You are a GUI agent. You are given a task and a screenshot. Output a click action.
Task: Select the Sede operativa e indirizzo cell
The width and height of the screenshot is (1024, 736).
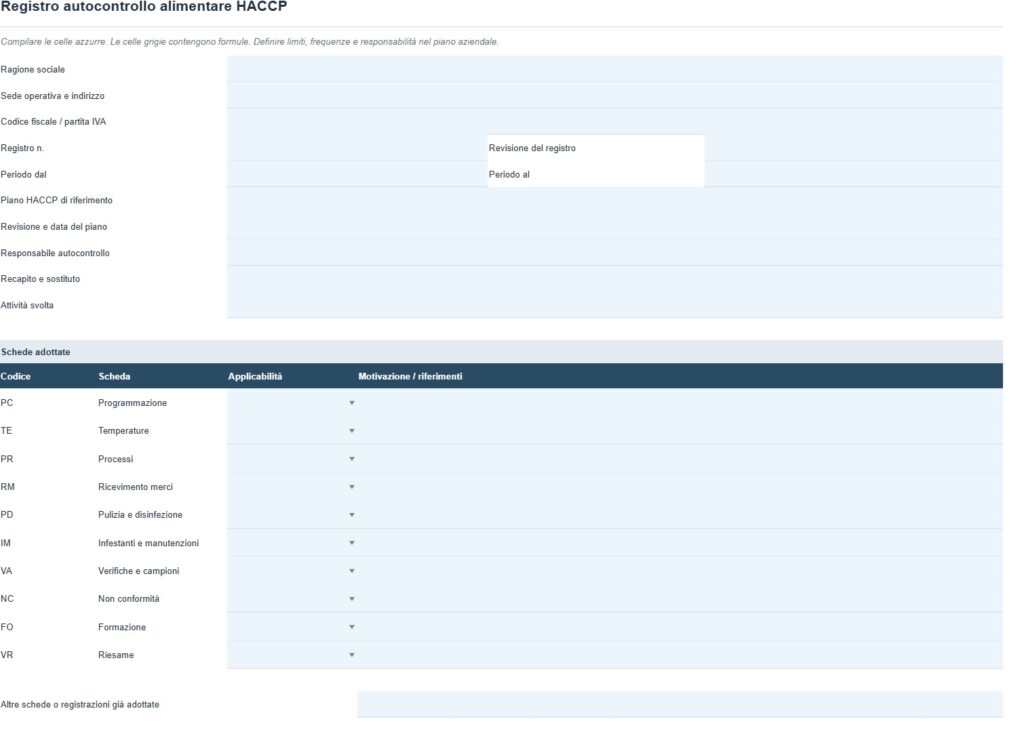click(615, 95)
